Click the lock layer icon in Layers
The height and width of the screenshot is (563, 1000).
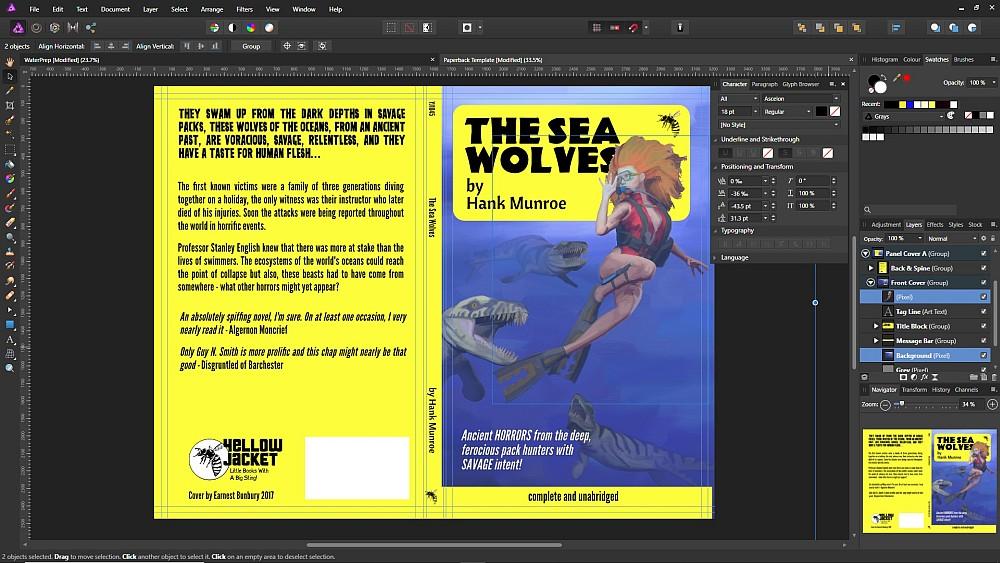point(992,238)
